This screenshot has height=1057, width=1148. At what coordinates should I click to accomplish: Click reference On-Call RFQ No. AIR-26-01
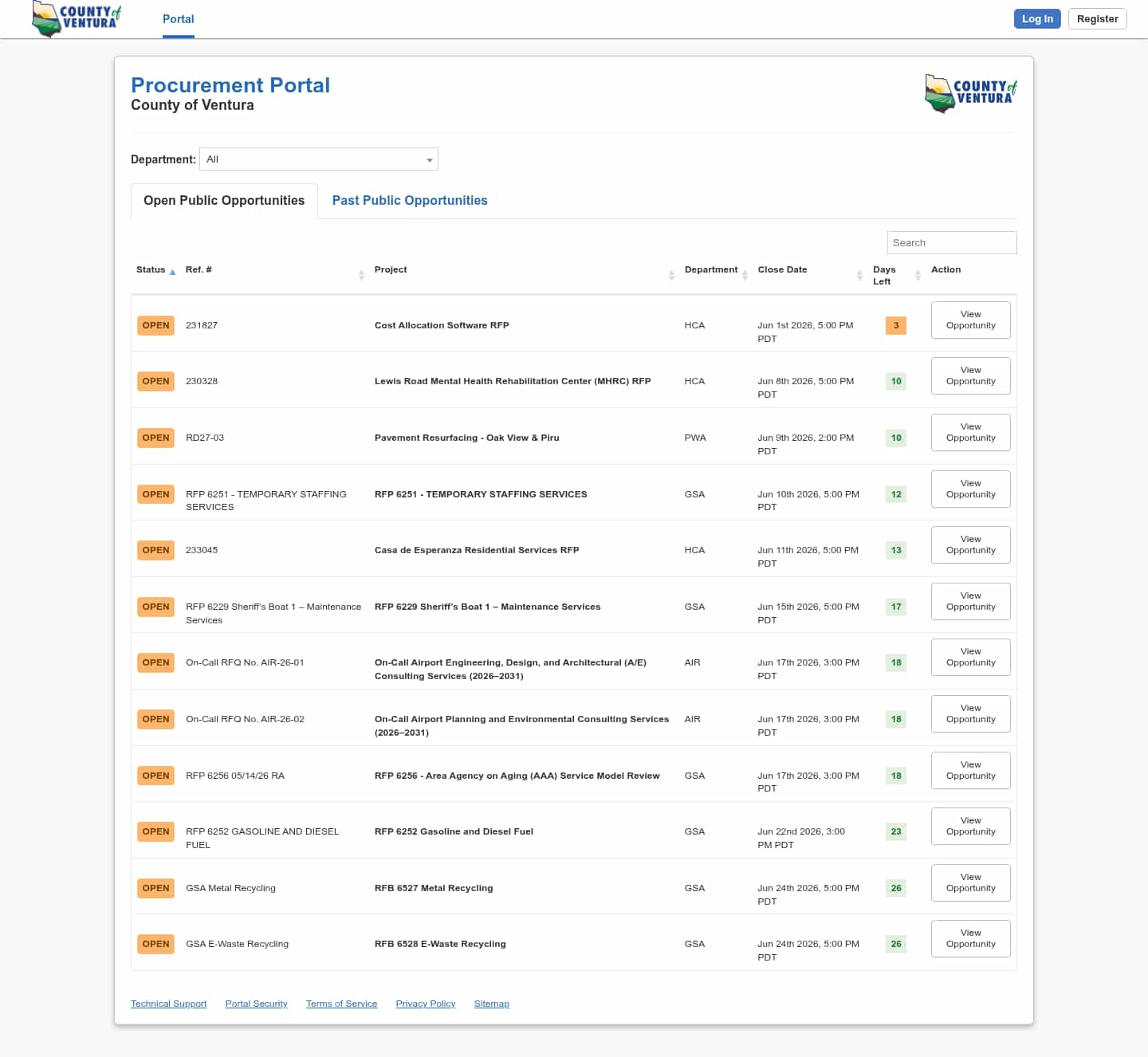(245, 662)
